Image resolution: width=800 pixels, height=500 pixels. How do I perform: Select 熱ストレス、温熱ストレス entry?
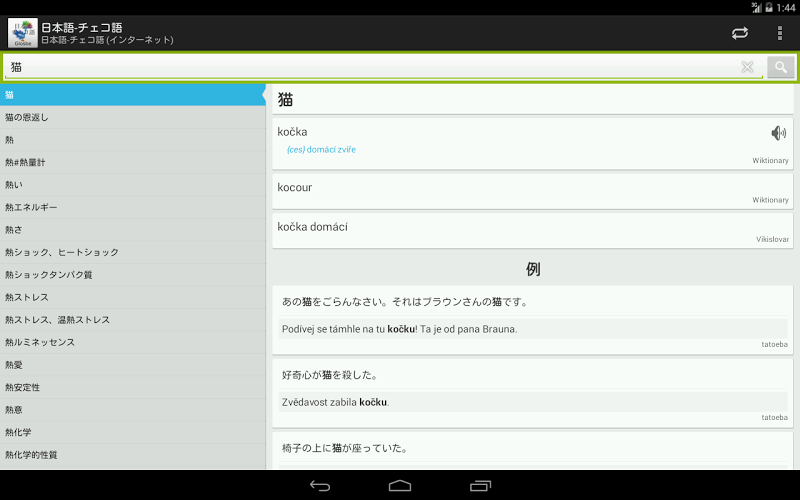point(133,319)
